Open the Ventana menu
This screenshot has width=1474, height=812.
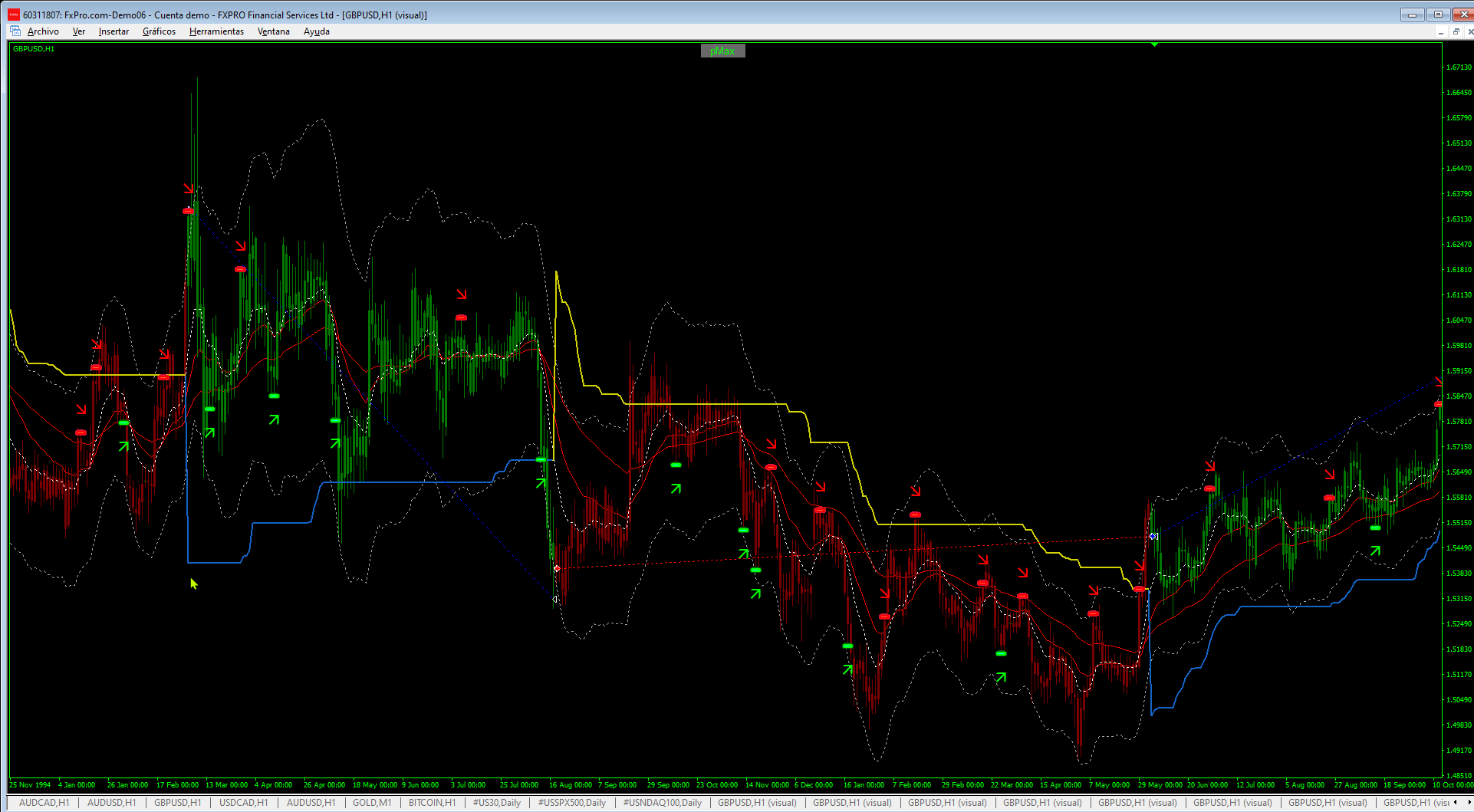274,31
